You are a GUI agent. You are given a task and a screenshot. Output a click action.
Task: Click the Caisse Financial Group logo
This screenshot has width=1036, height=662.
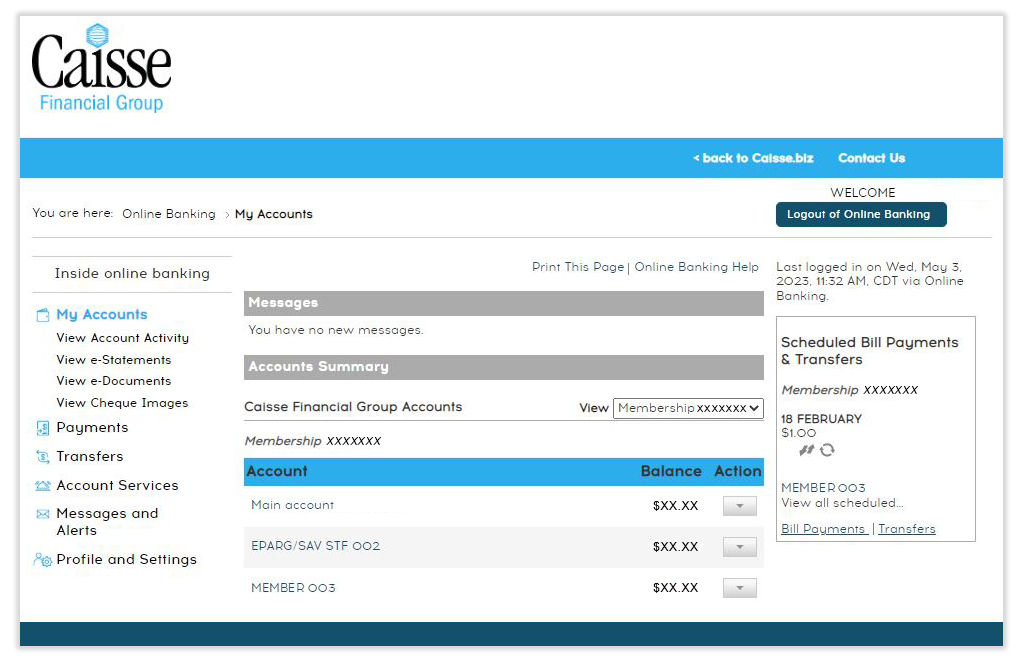(x=101, y=68)
